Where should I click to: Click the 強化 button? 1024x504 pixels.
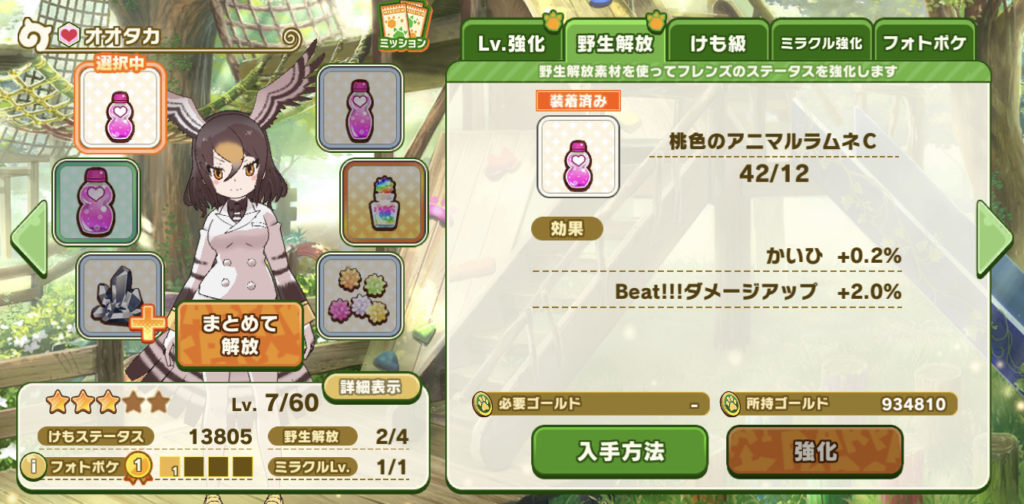(x=815, y=452)
